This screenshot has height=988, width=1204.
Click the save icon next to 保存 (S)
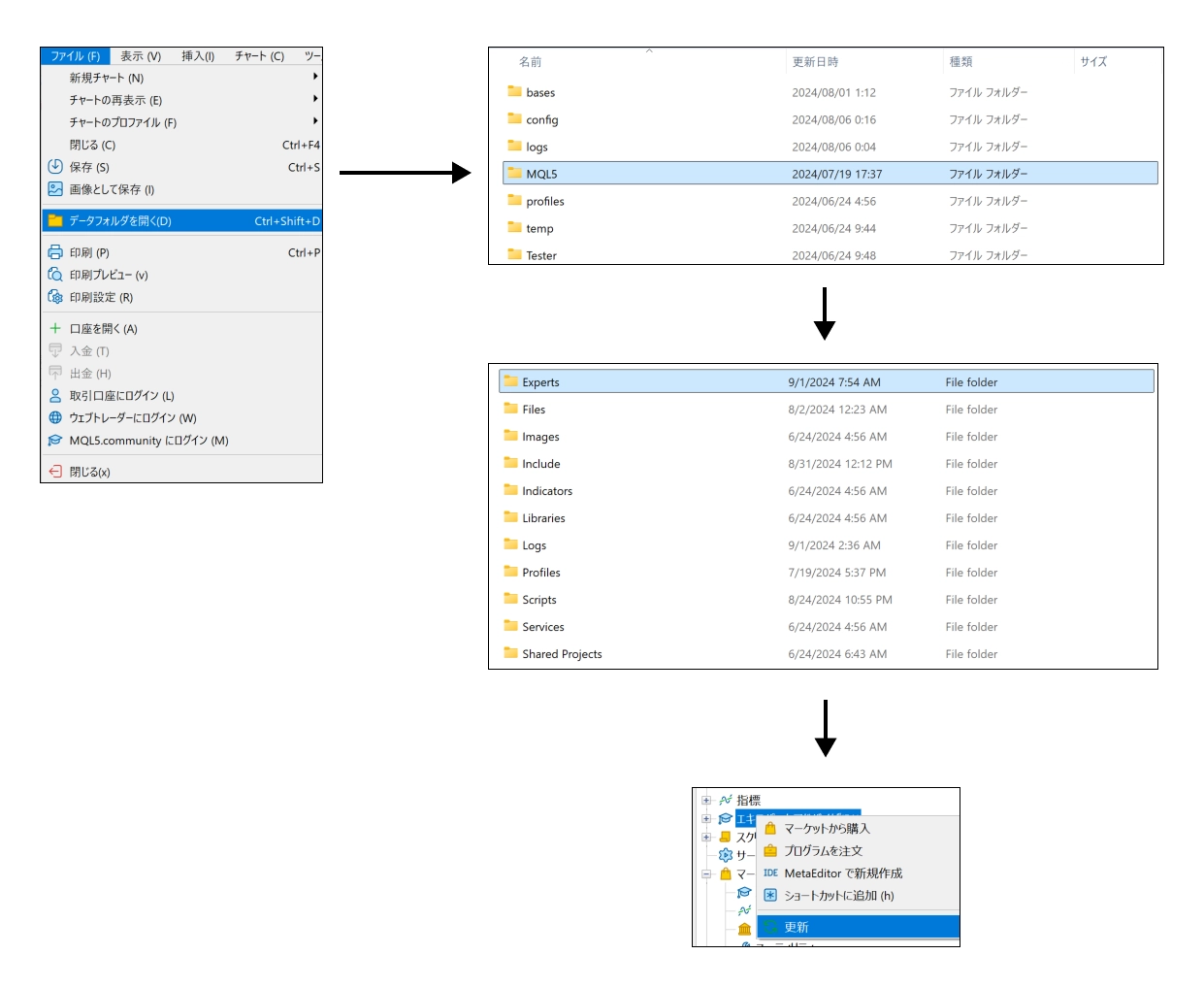[x=55, y=167]
